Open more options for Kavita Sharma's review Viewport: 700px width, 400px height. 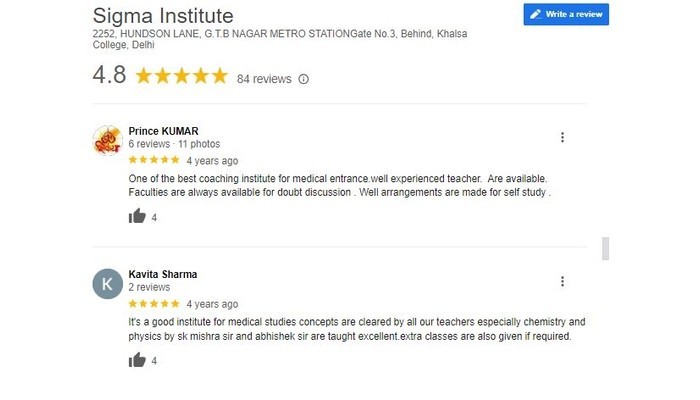point(562,281)
